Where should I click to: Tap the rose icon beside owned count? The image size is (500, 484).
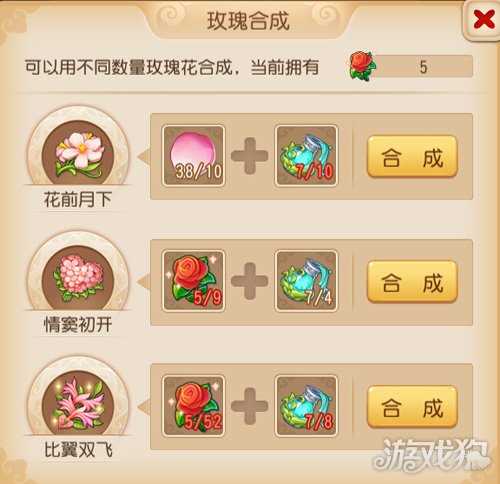pos(362,66)
